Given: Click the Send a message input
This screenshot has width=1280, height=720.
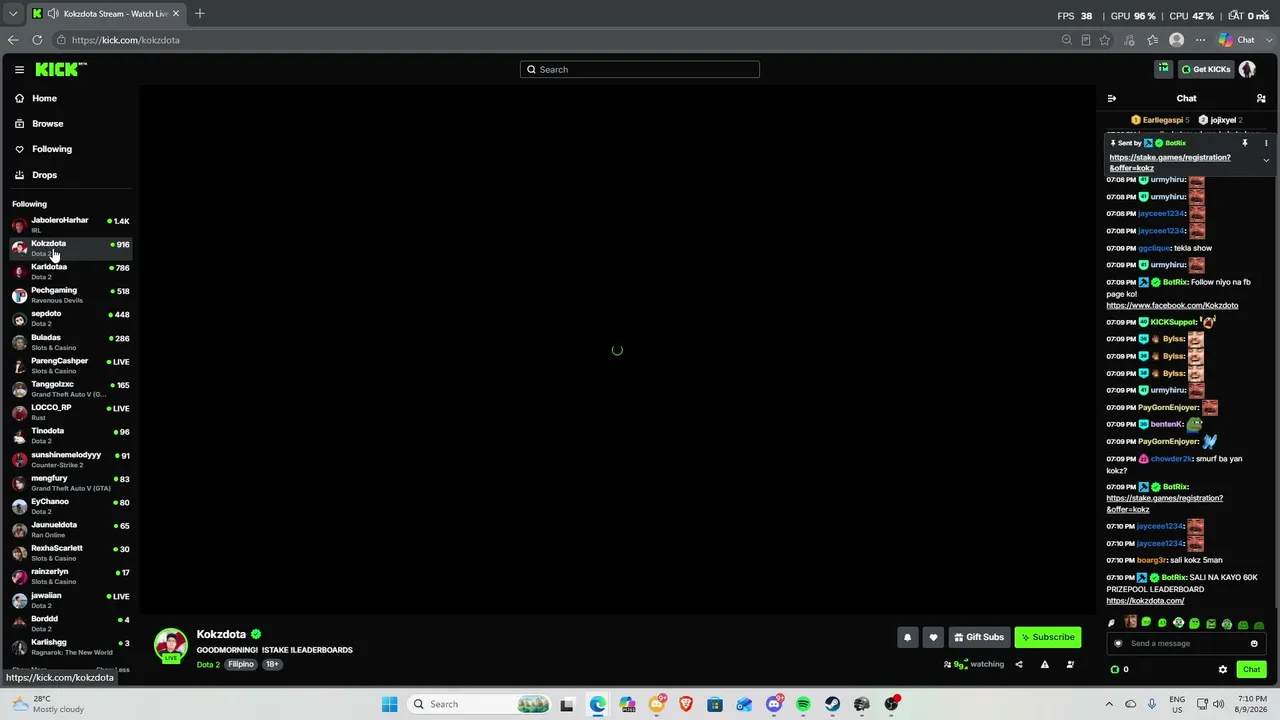Looking at the screenshot, I should [1185, 643].
